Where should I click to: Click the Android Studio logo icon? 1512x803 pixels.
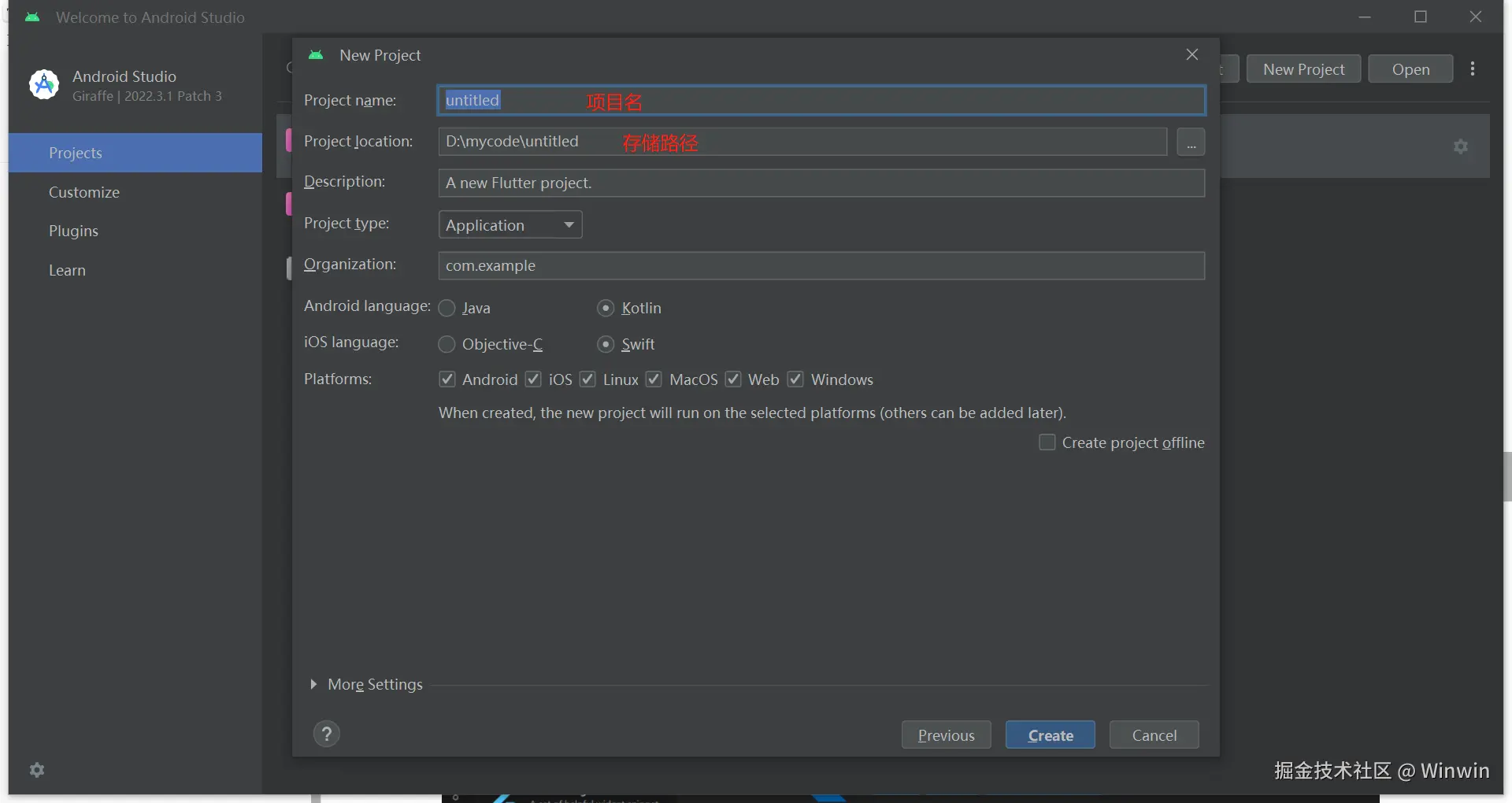[x=44, y=84]
